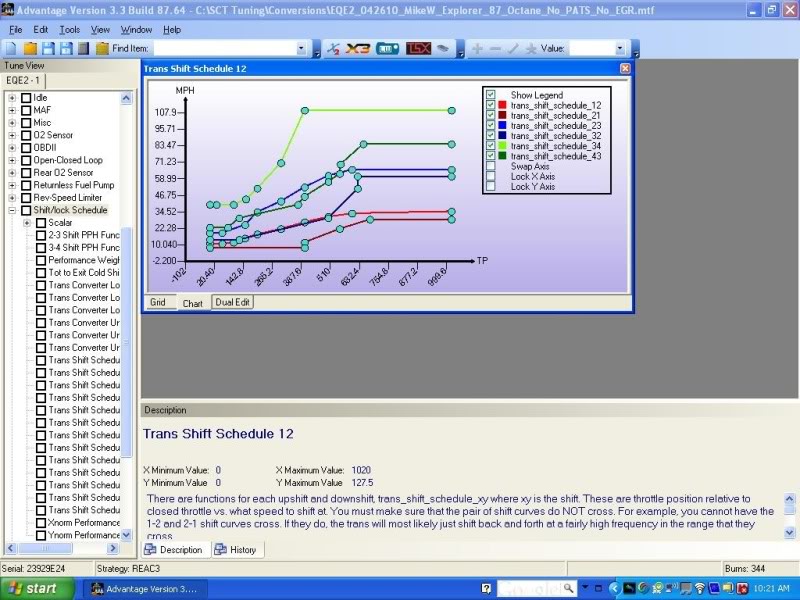Image resolution: width=800 pixels, height=600 pixels.
Task: Click the Google search magnifier in taskbar
Action: (568, 588)
